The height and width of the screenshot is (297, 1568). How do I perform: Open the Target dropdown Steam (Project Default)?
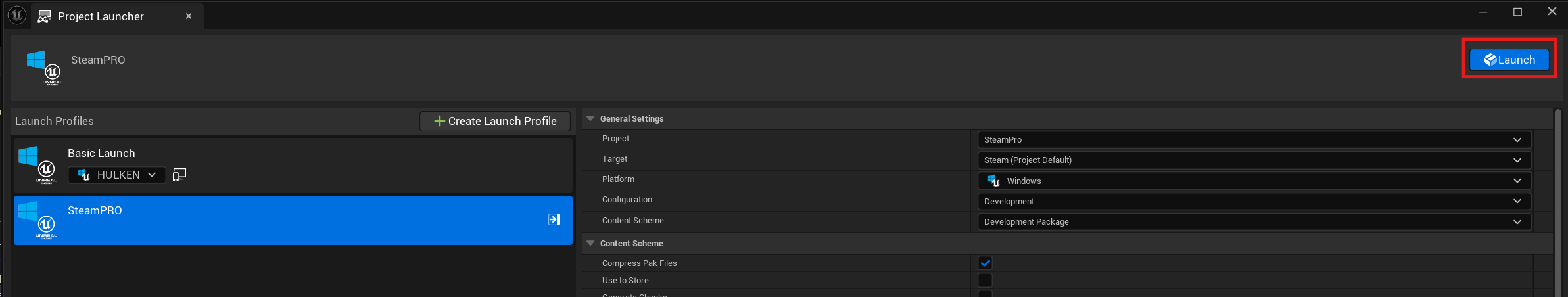1254,160
